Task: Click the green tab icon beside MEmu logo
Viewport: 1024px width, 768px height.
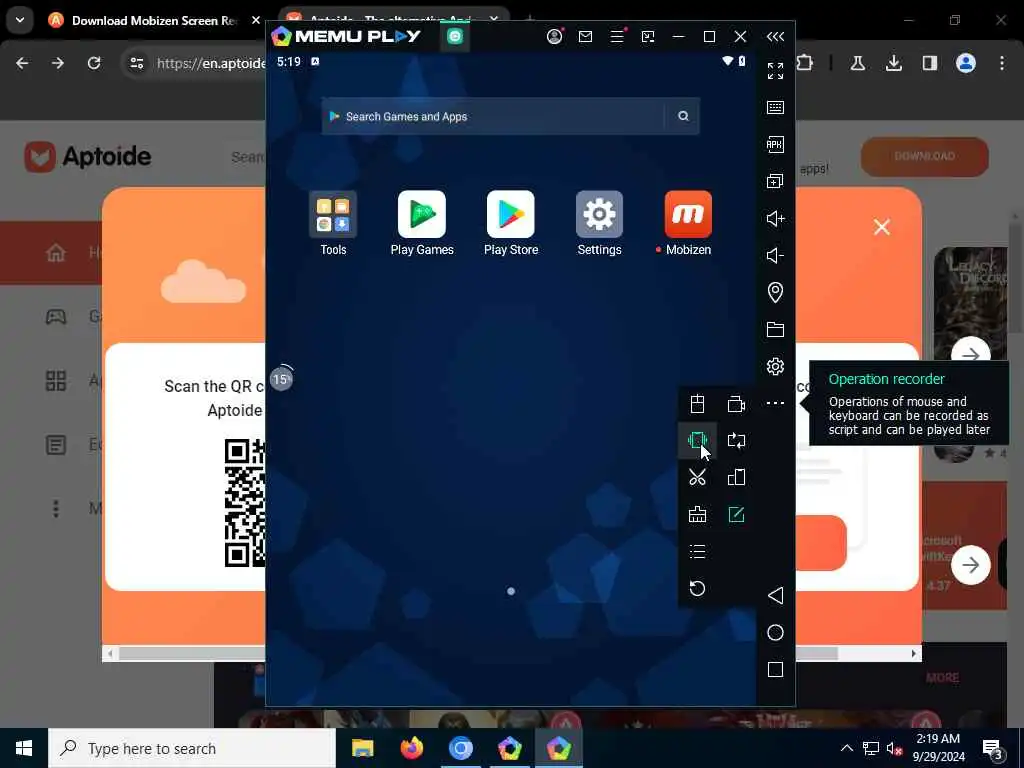Action: 455,37
